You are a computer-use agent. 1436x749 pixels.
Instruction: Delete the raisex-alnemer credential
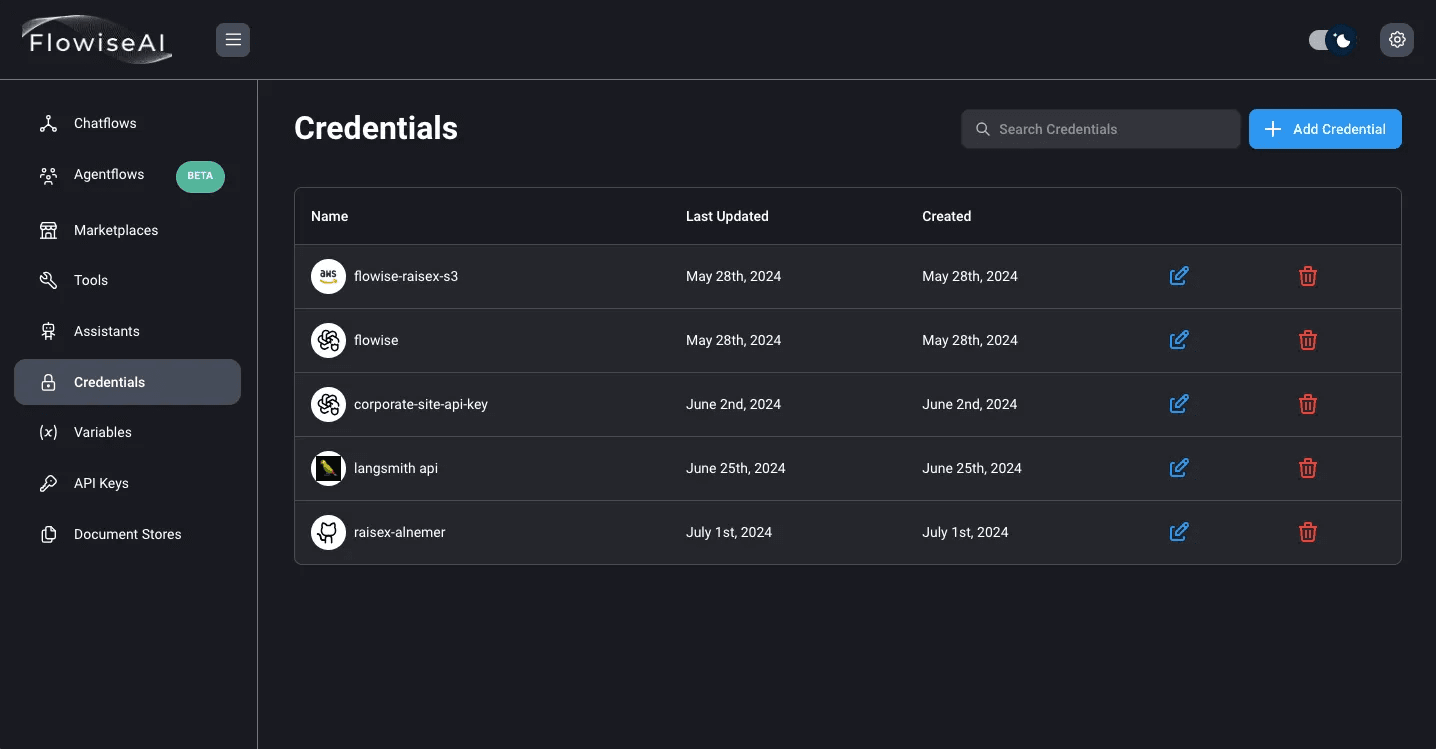click(x=1307, y=532)
